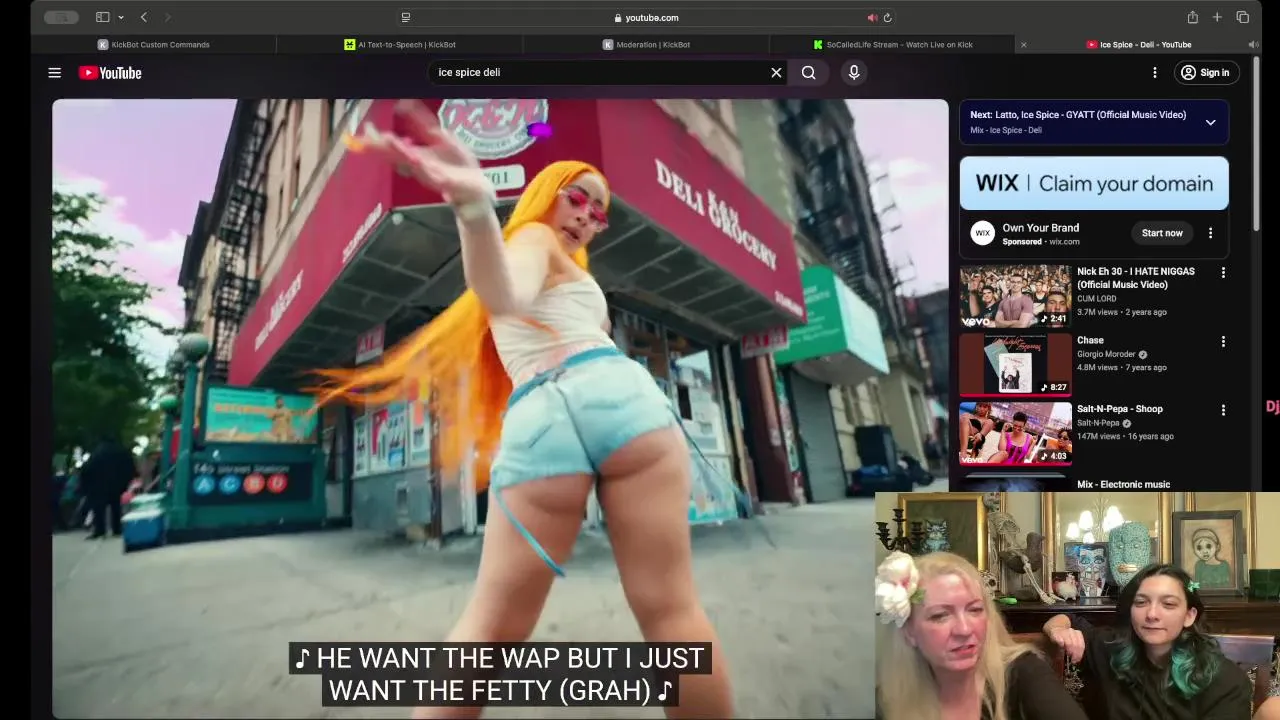The image size is (1280, 720).
Task: Open Salt-N-Pepa Shoop thumbnail
Action: [1015, 433]
